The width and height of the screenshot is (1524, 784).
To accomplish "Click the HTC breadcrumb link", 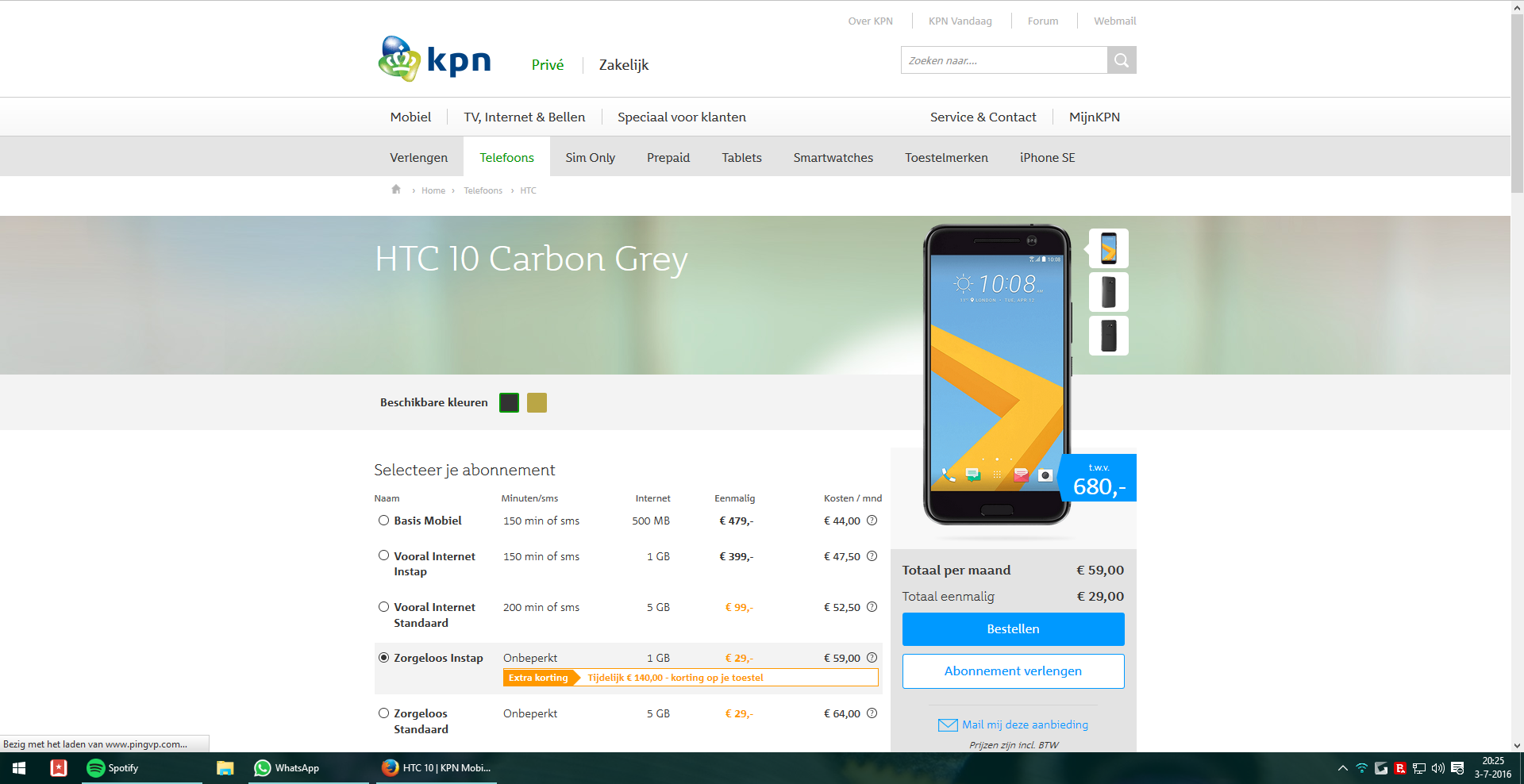I will (x=529, y=190).
